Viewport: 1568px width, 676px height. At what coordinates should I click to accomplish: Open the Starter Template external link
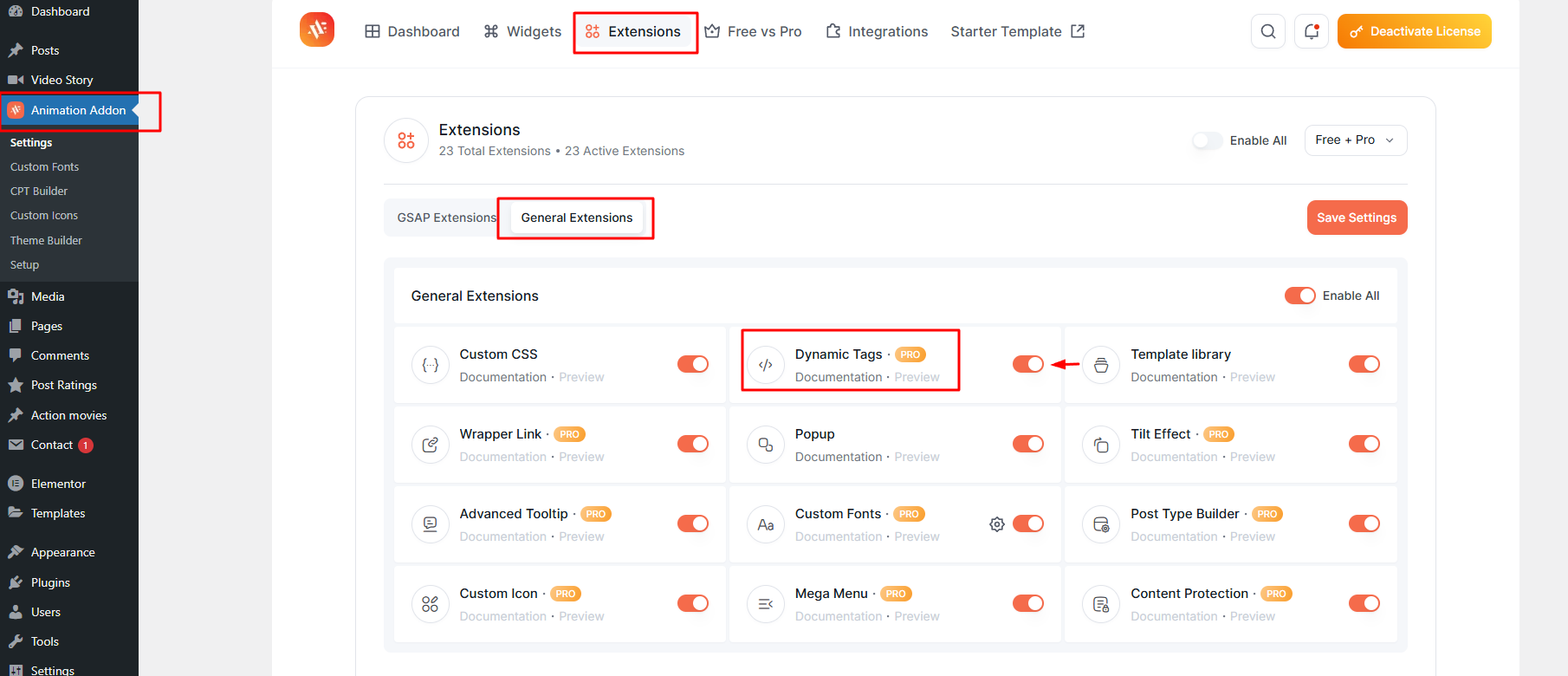(x=1018, y=31)
